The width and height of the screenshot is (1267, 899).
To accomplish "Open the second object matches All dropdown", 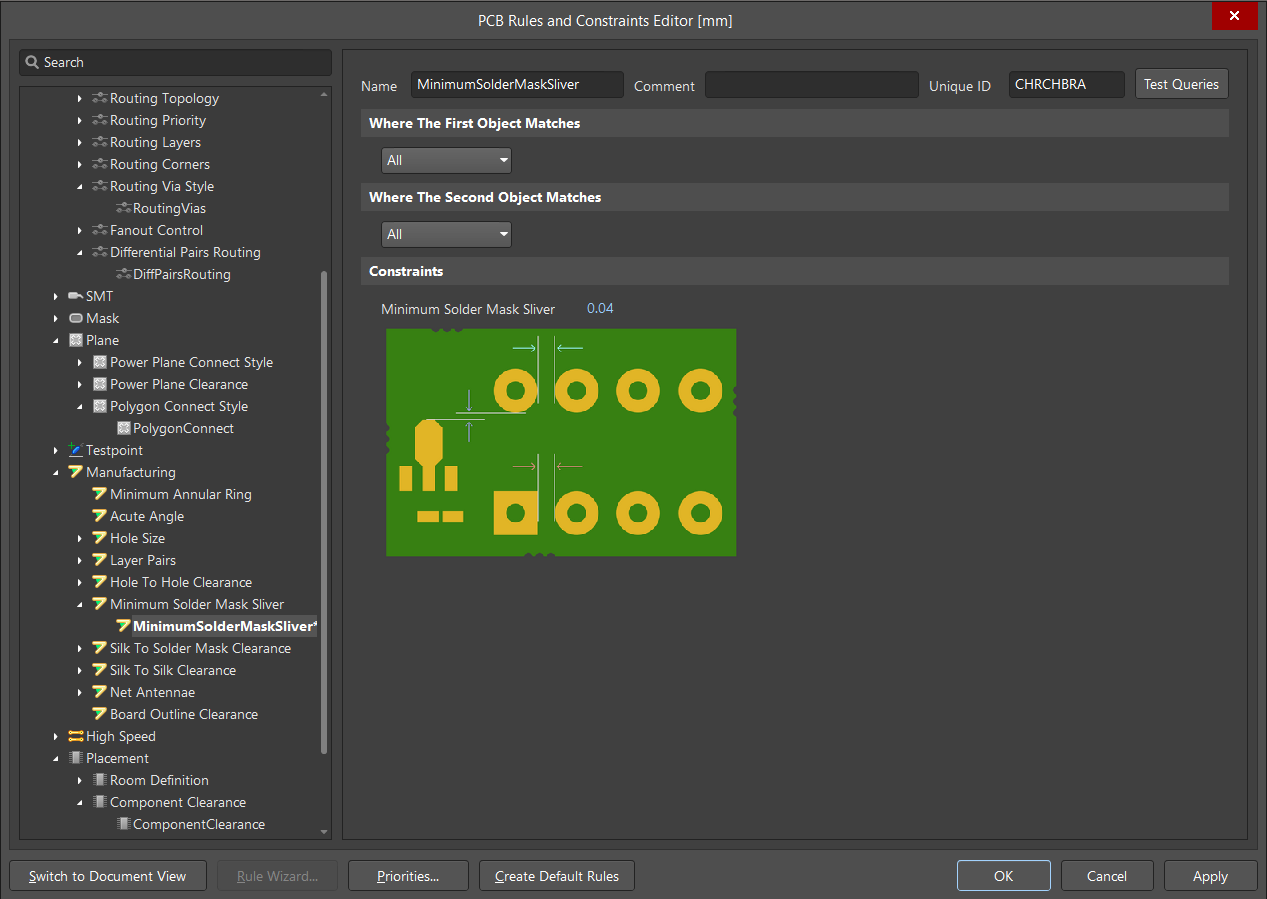I will (x=446, y=234).
